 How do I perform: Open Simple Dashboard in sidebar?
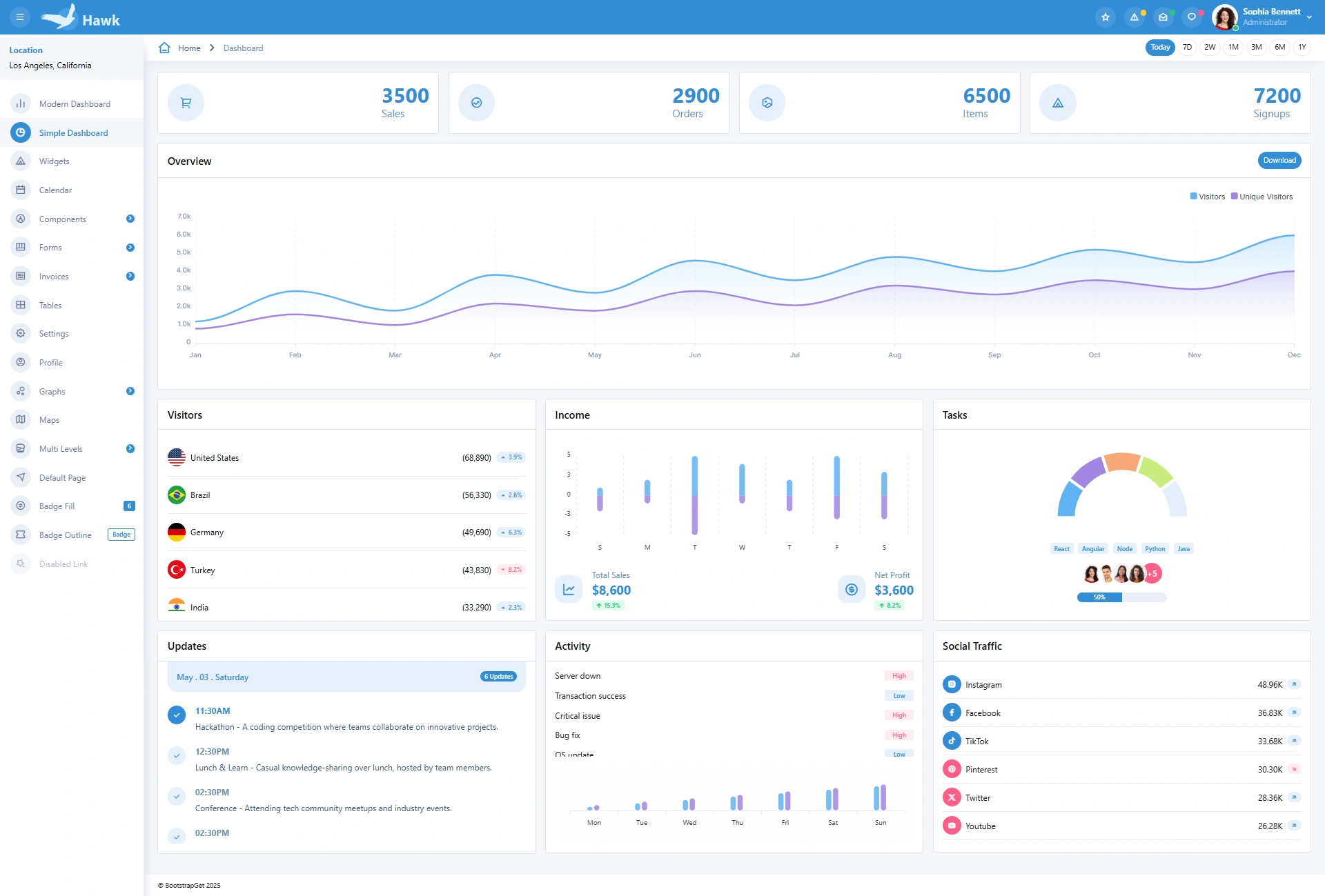point(72,132)
